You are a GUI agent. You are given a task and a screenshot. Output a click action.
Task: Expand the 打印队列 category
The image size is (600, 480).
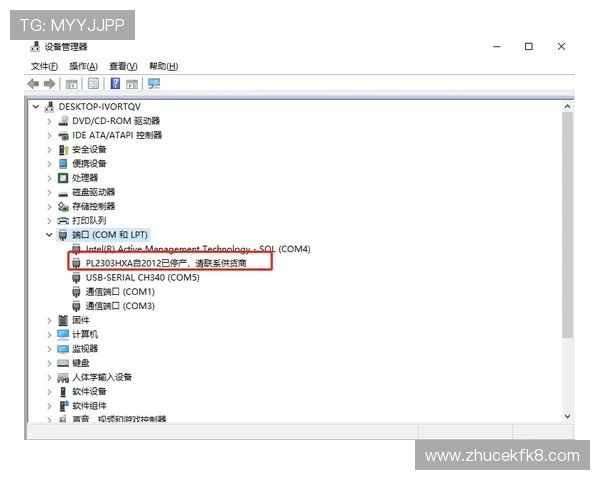[x=49, y=221]
